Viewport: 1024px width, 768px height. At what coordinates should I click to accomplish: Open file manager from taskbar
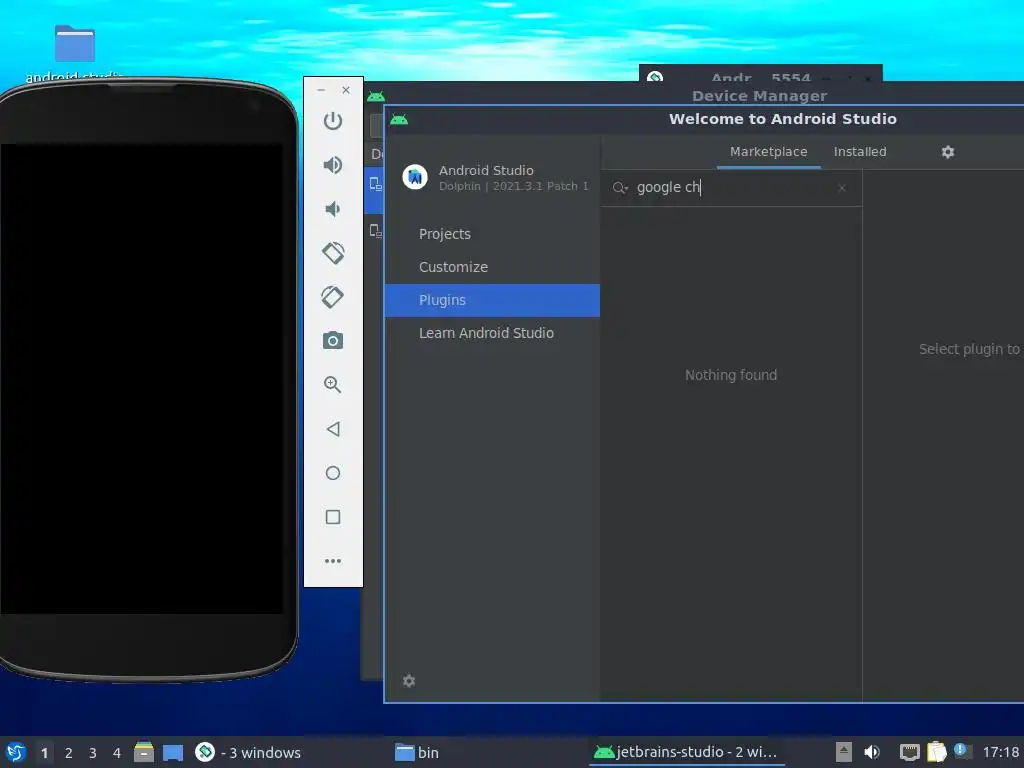click(144, 752)
